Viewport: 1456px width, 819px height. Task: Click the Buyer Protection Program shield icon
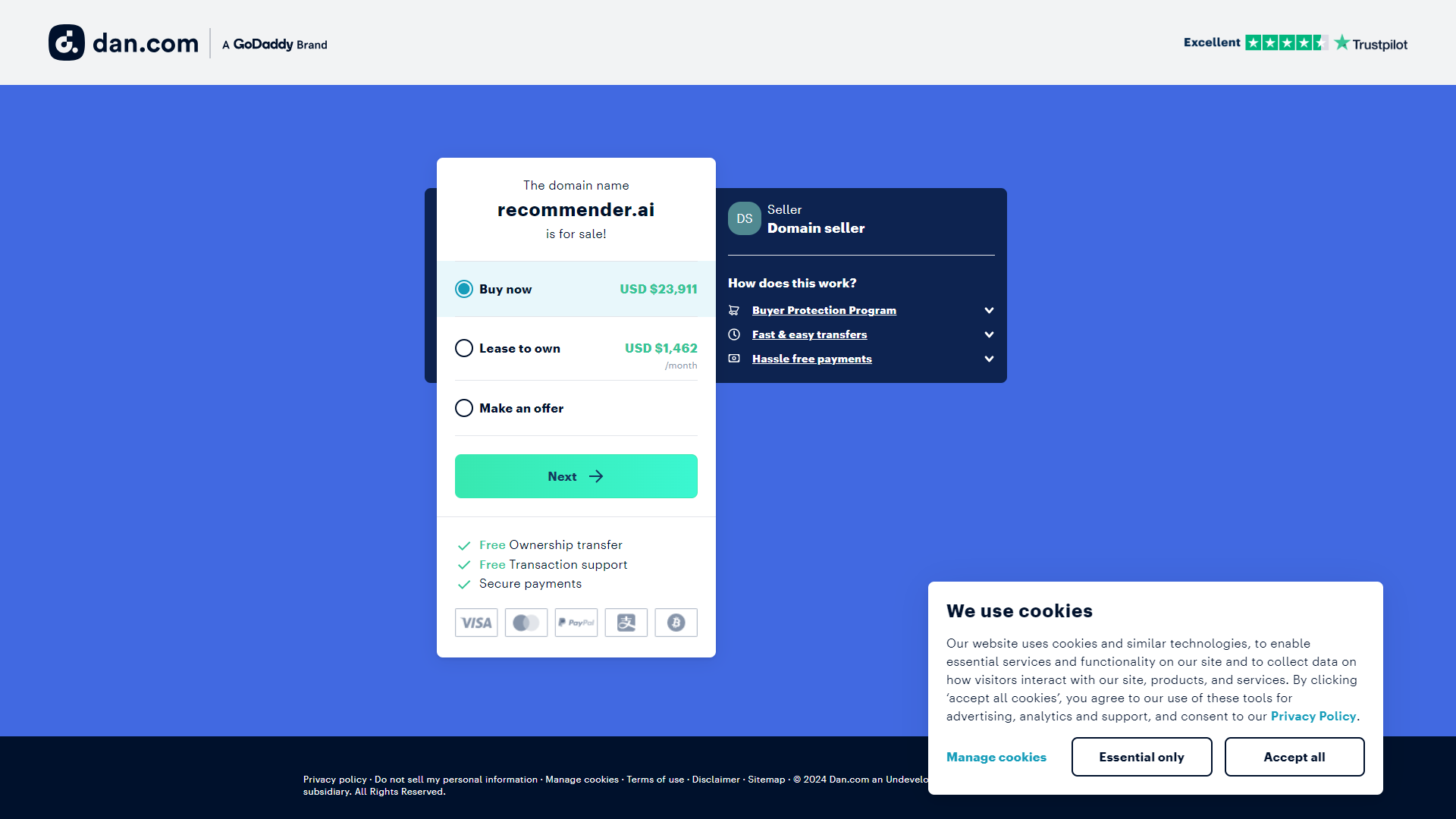coord(735,310)
